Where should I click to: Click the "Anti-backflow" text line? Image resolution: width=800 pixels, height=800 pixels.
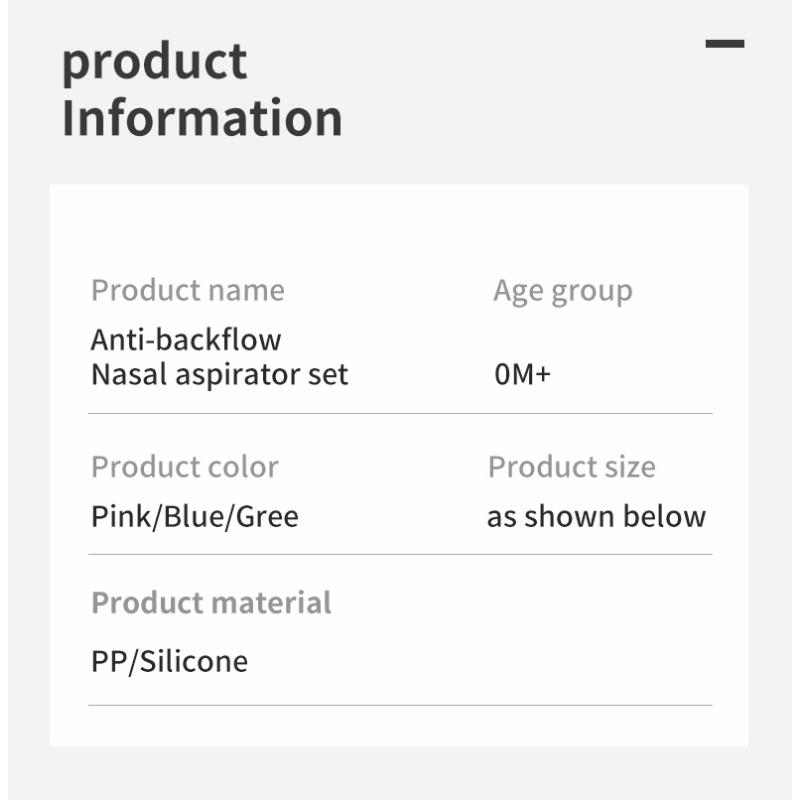[x=186, y=340]
